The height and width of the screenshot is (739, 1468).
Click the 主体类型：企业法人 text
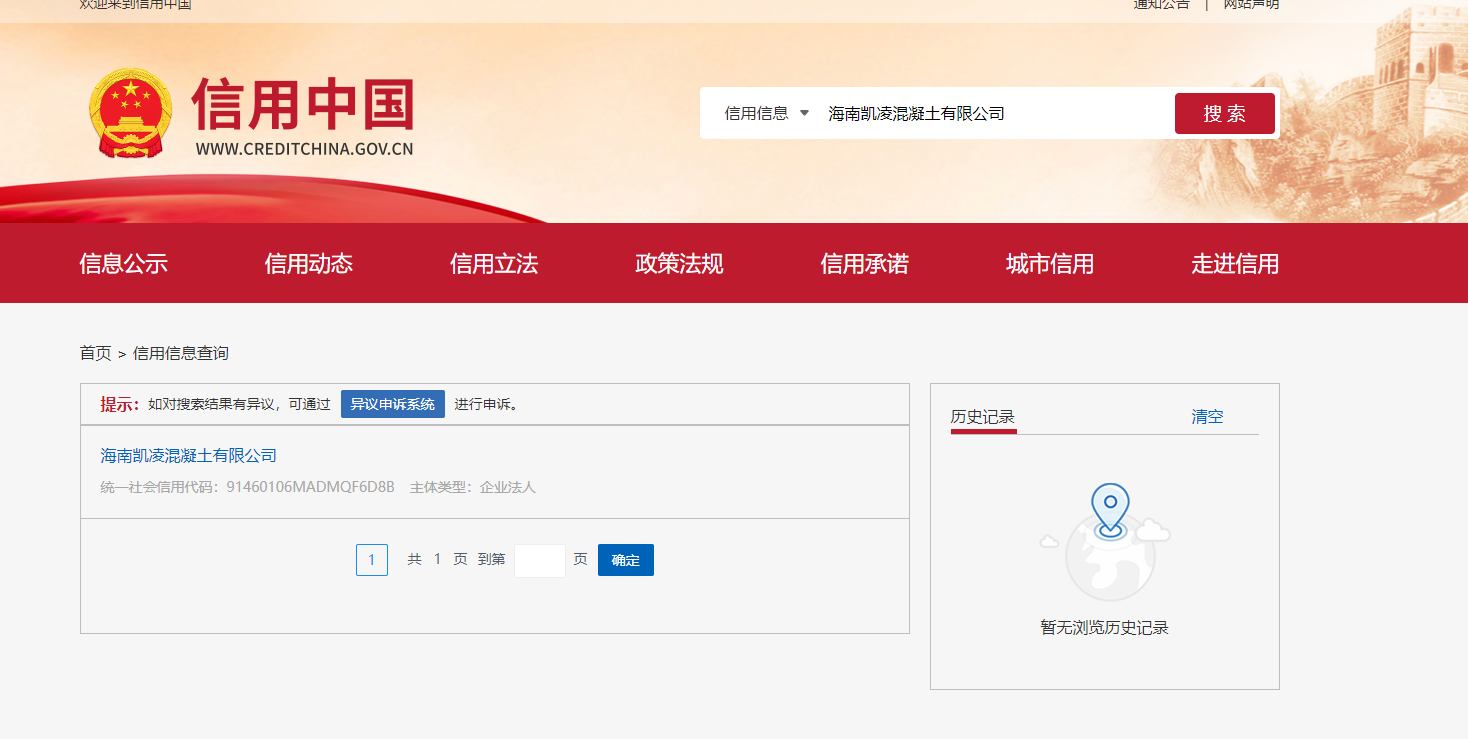point(473,487)
